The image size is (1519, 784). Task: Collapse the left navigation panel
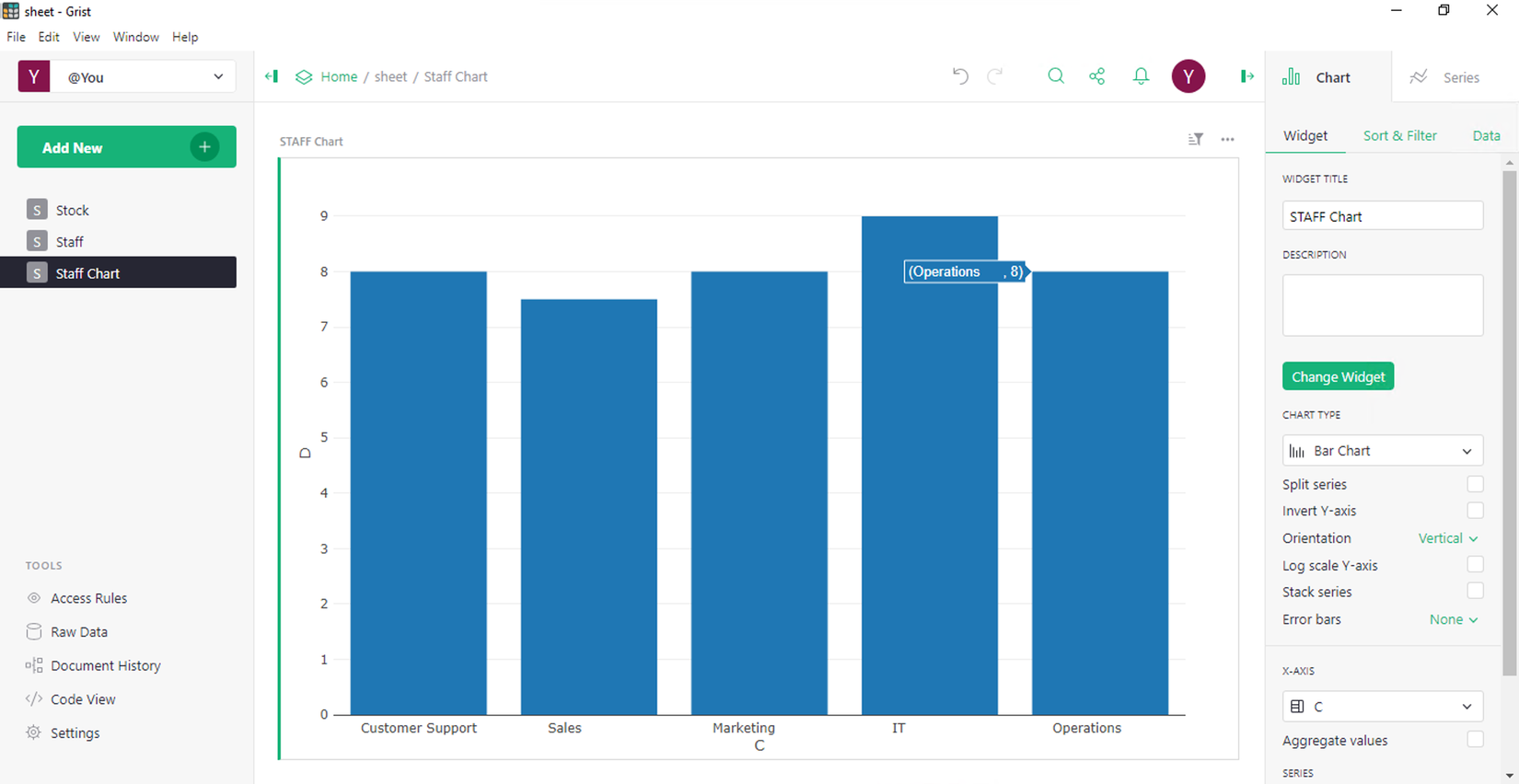click(x=272, y=76)
